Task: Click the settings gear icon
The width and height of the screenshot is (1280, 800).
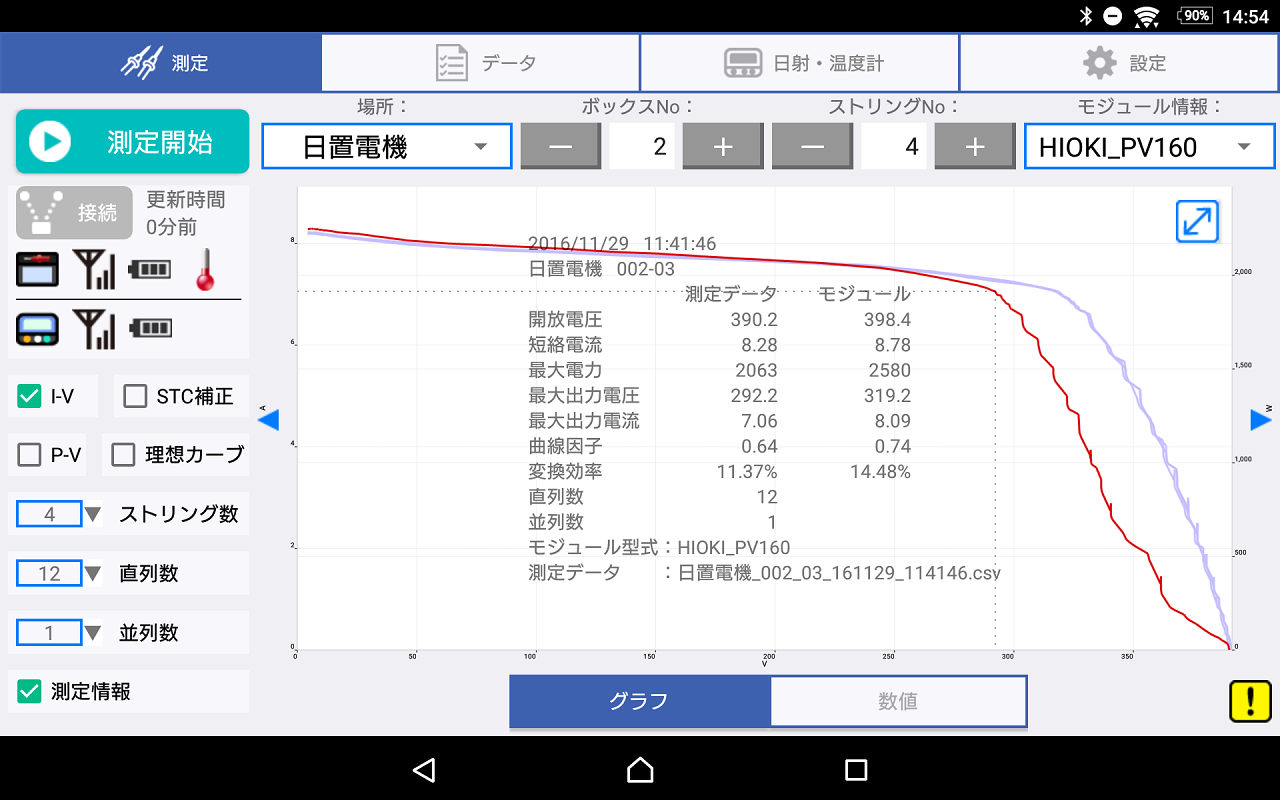Action: [x=1100, y=63]
